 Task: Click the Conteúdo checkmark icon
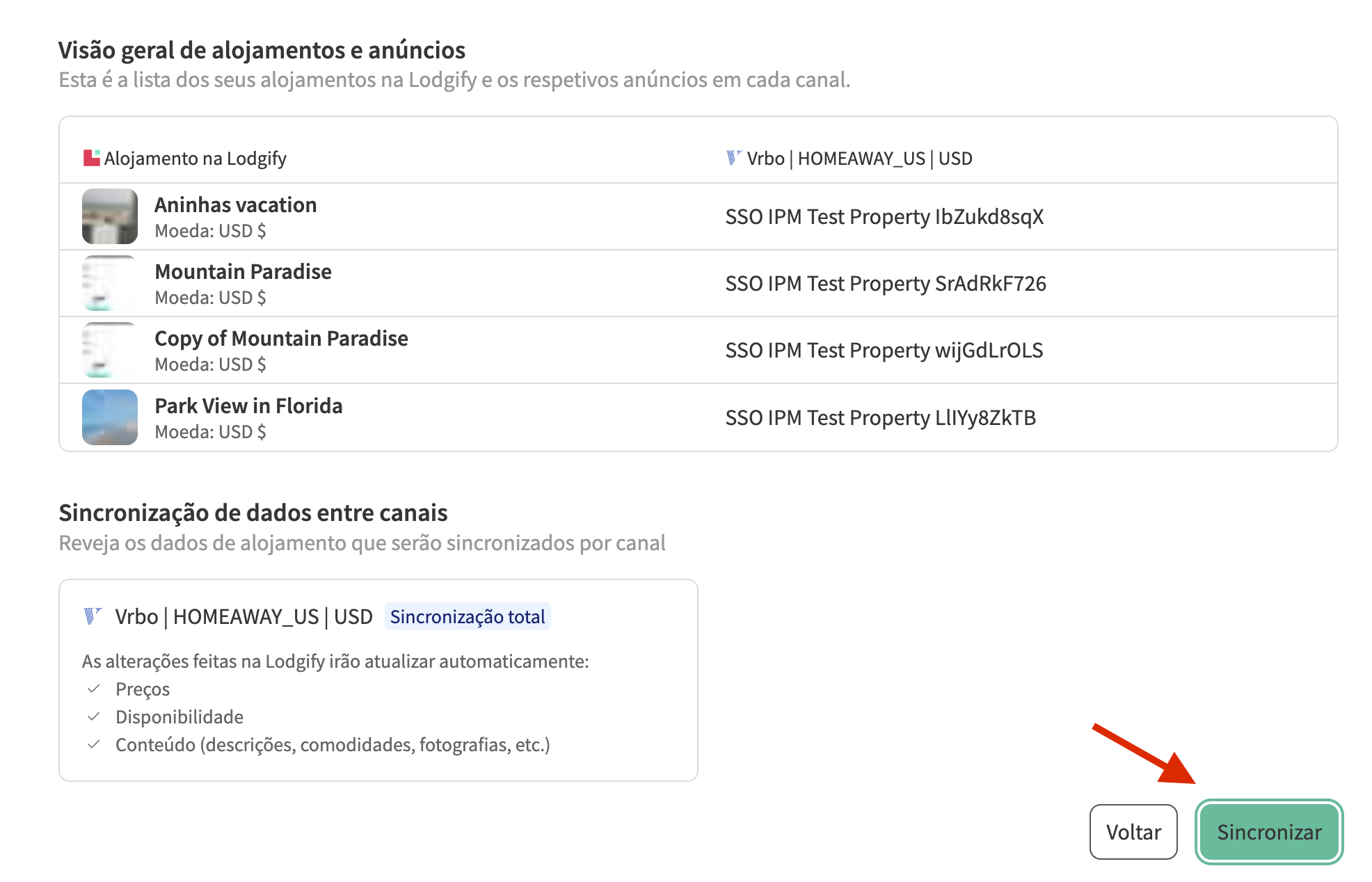(x=94, y=744)
